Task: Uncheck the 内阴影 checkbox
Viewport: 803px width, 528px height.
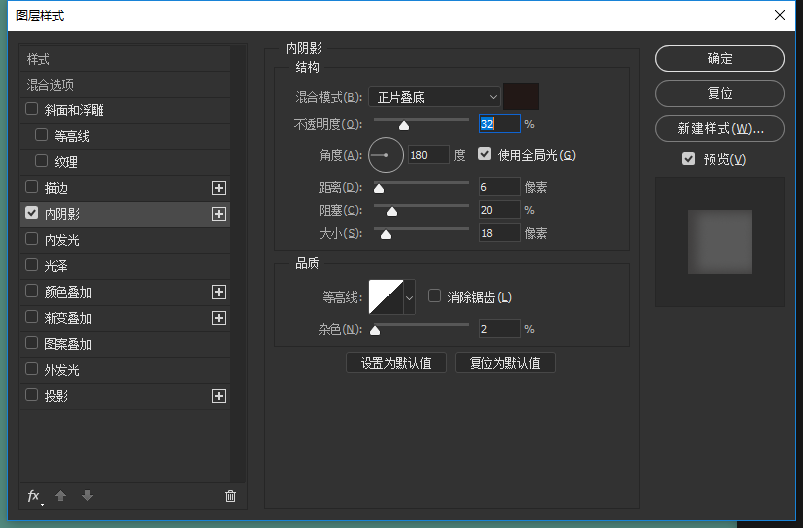Action: (31, 213)
